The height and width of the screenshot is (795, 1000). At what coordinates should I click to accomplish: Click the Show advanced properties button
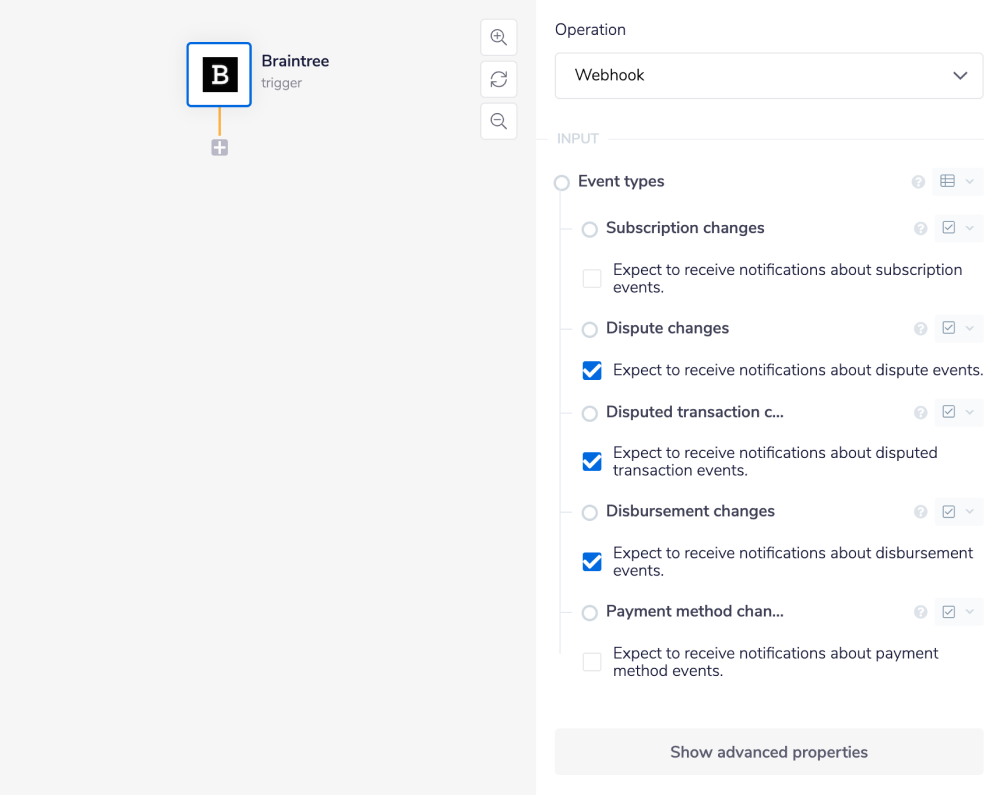pos(768,752)
